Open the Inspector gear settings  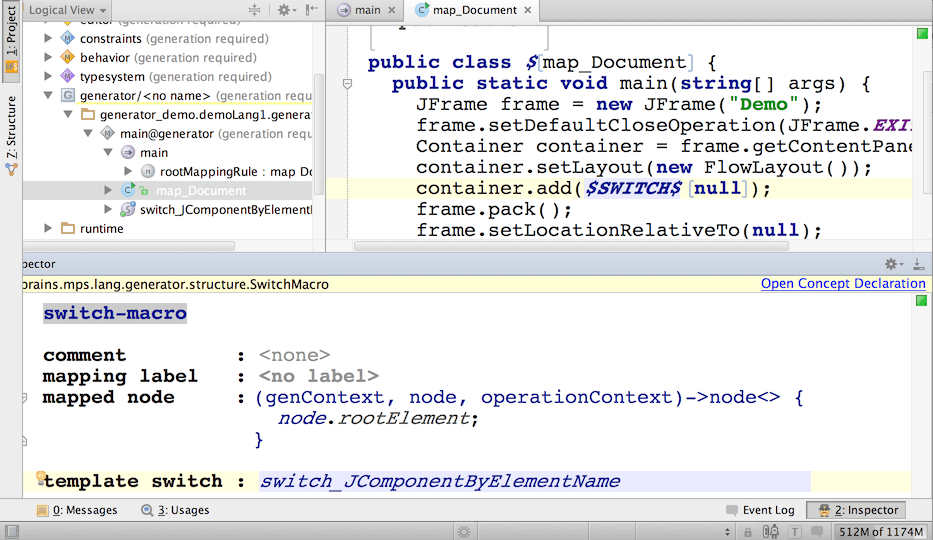click(894, 264)
